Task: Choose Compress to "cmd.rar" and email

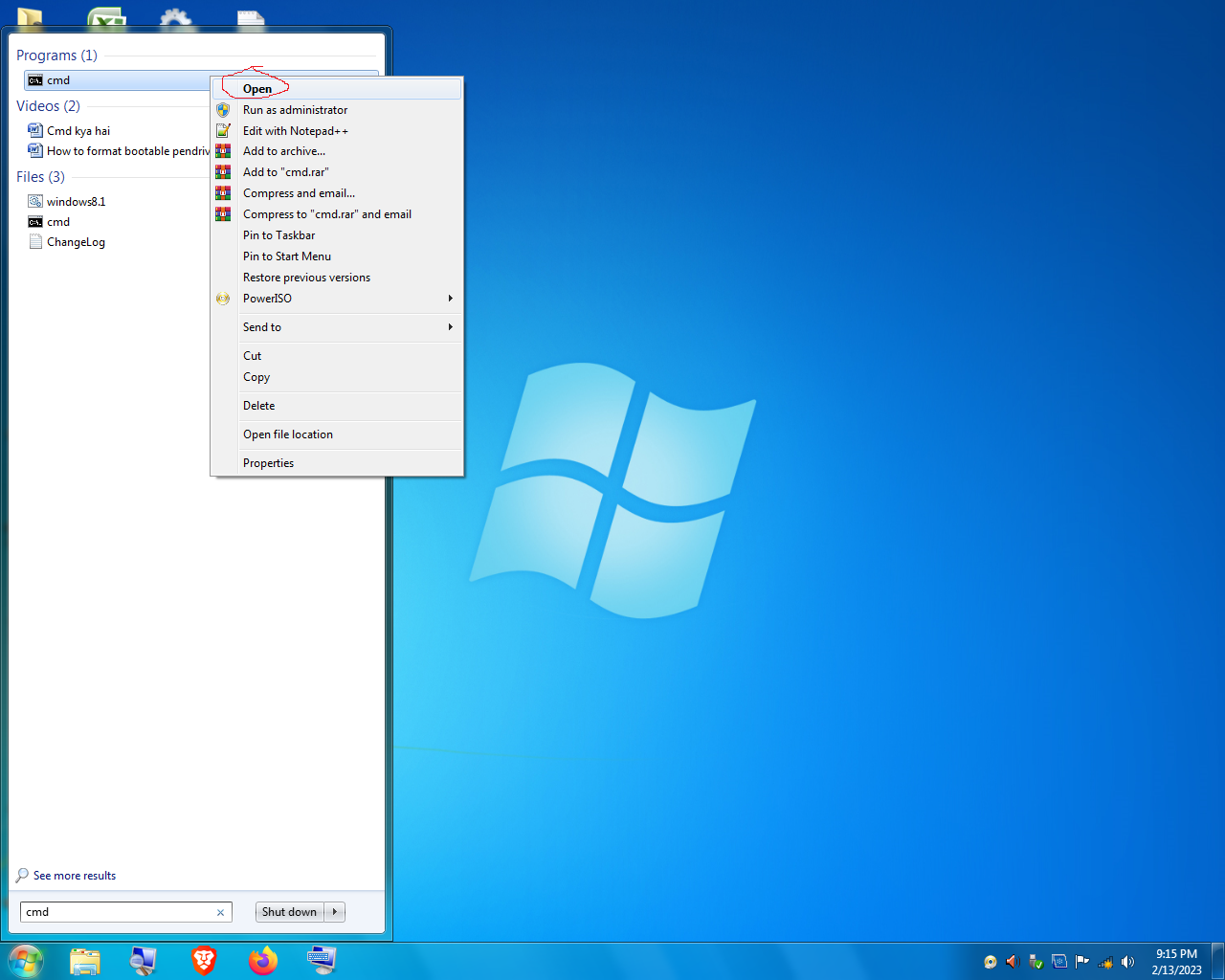Action: (337, 214)
